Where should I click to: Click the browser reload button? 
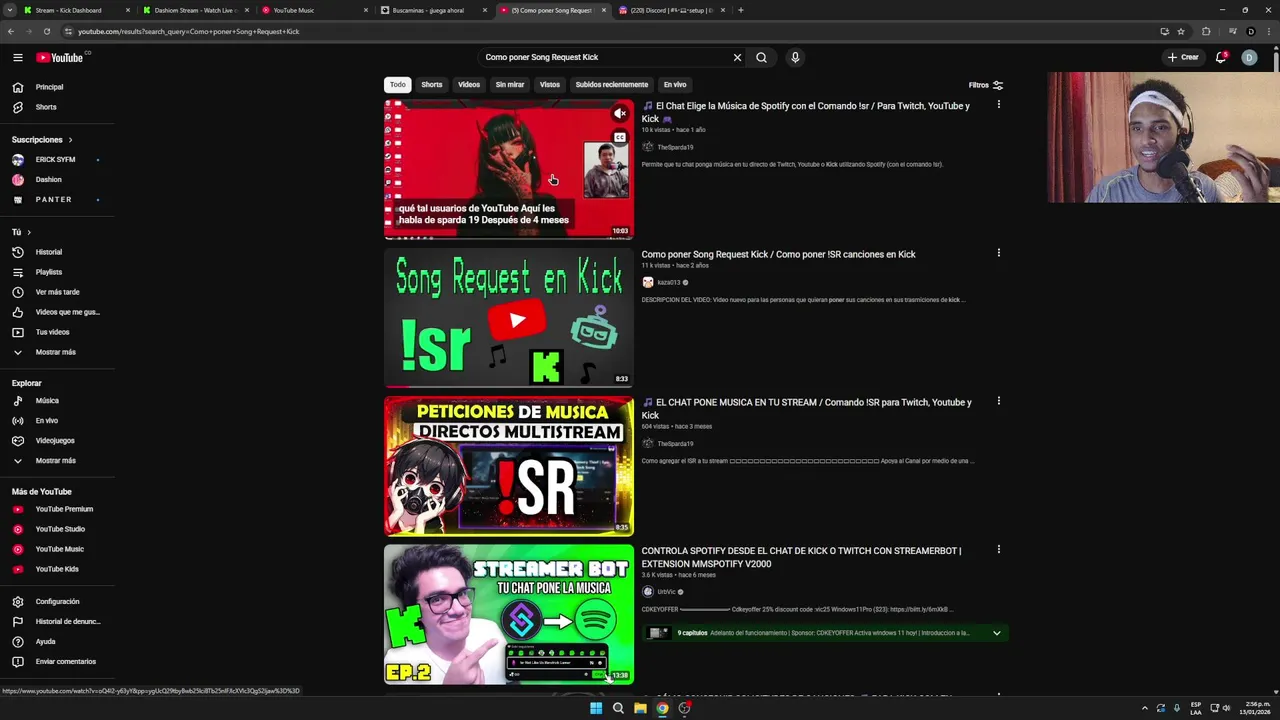46,31
